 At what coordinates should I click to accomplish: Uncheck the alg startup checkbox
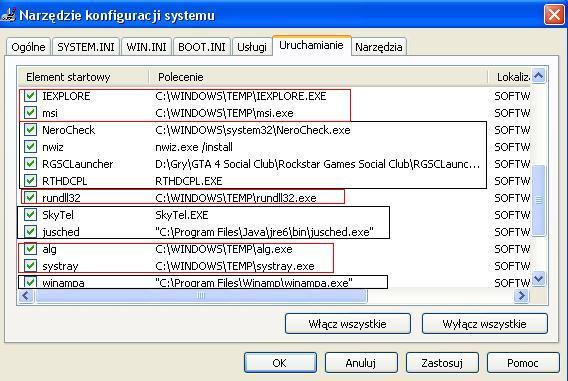pyautogui.click(x=30, y=249)
